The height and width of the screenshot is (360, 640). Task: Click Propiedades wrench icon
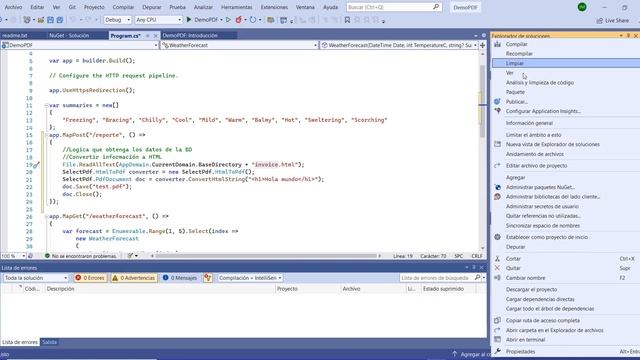497,351
